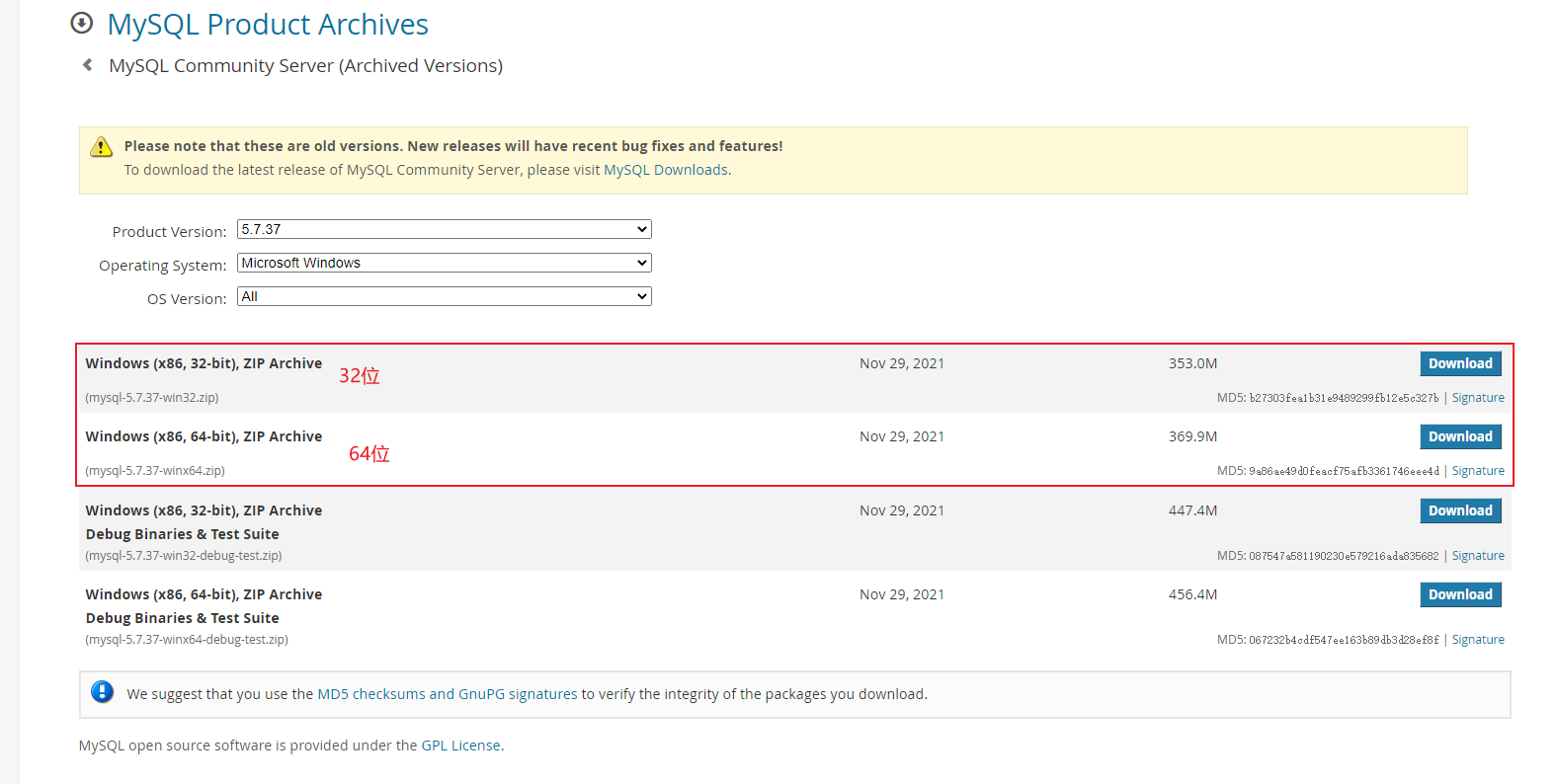
Task: Download the Windows 64-bit ZIP Archive (369.9M)
Action: [1460, 436]
